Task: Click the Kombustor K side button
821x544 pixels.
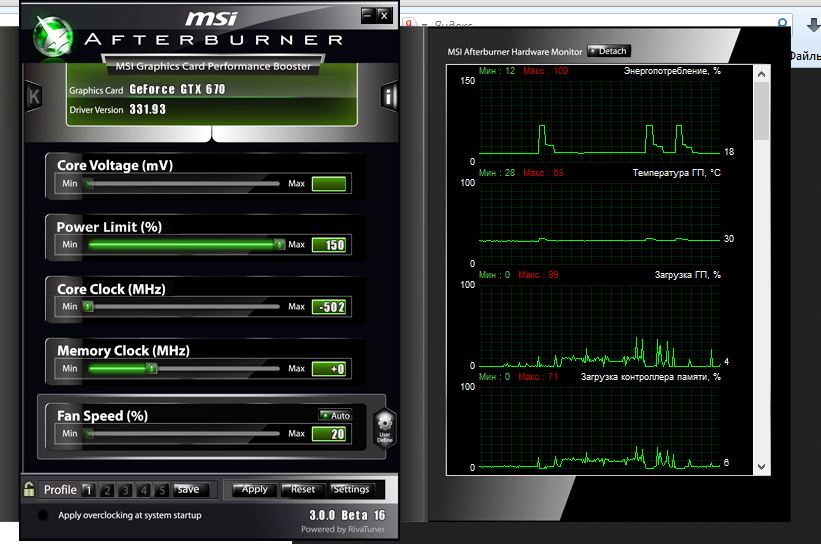Action: point(34,95)
